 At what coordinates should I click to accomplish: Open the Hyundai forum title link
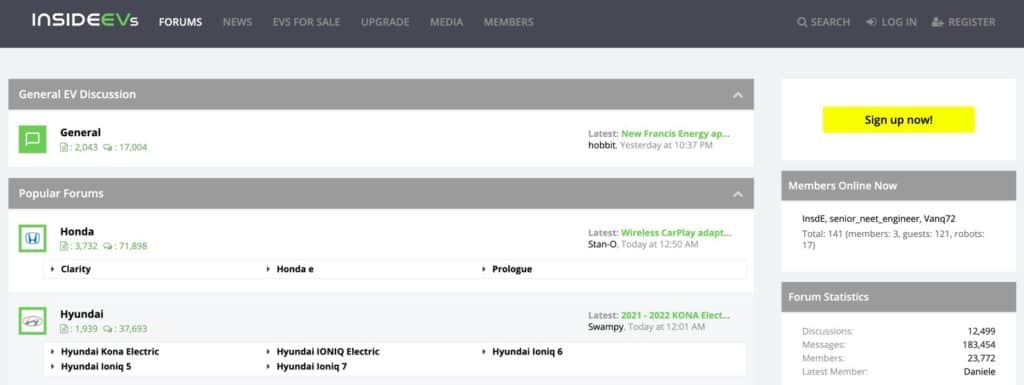point(82,314)
